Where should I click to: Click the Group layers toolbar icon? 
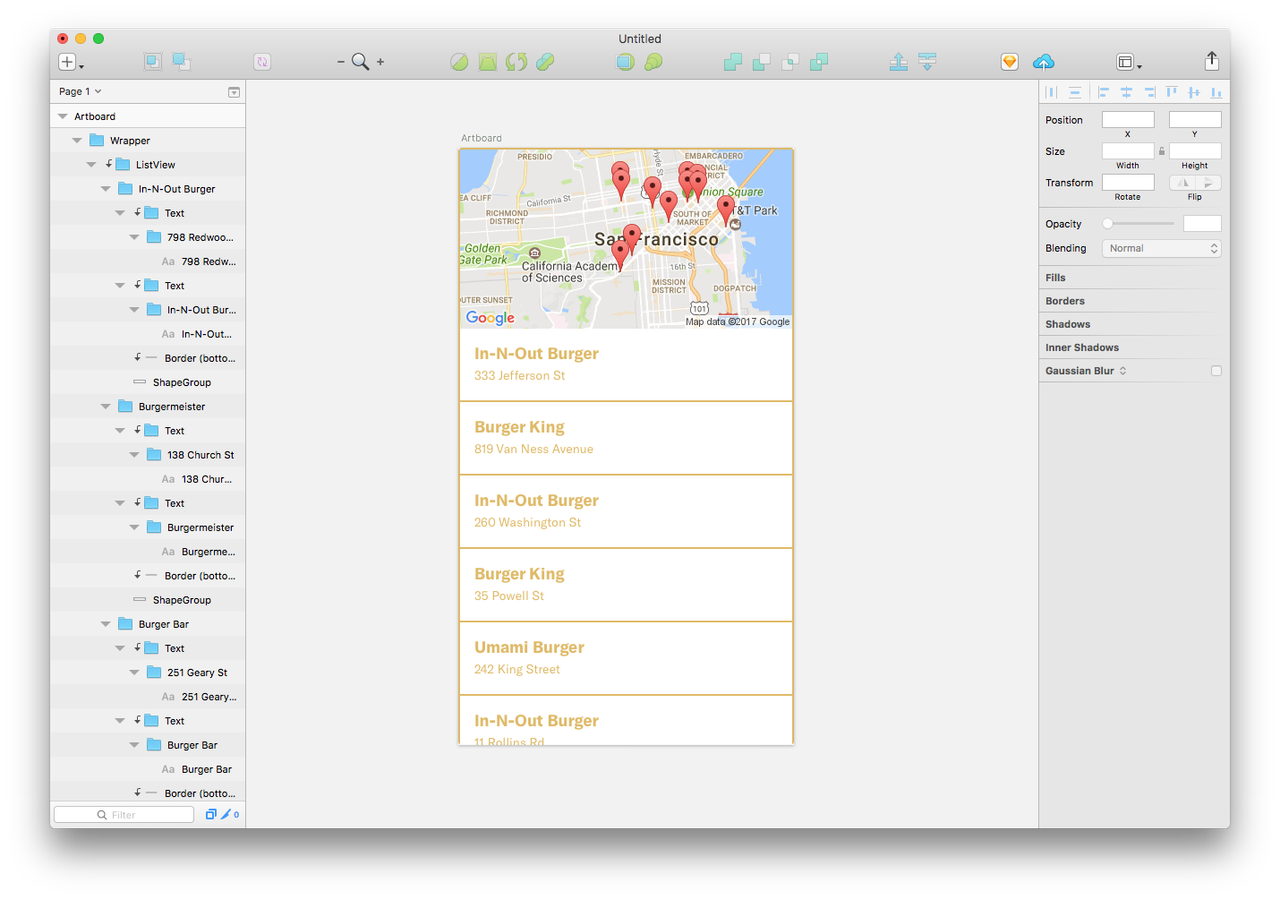153,62
